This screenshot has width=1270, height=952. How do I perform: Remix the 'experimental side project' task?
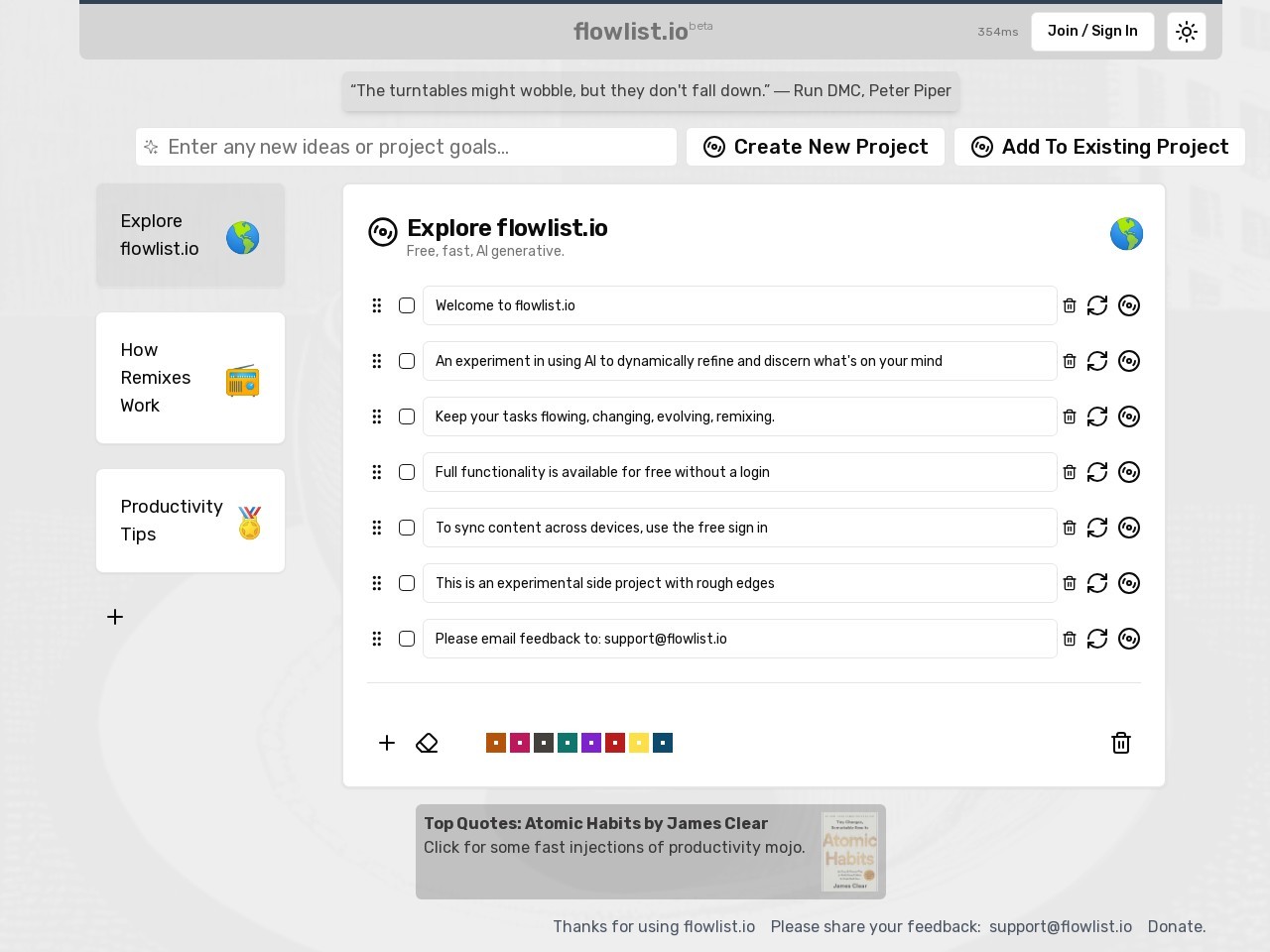(x=1129, y=583)
